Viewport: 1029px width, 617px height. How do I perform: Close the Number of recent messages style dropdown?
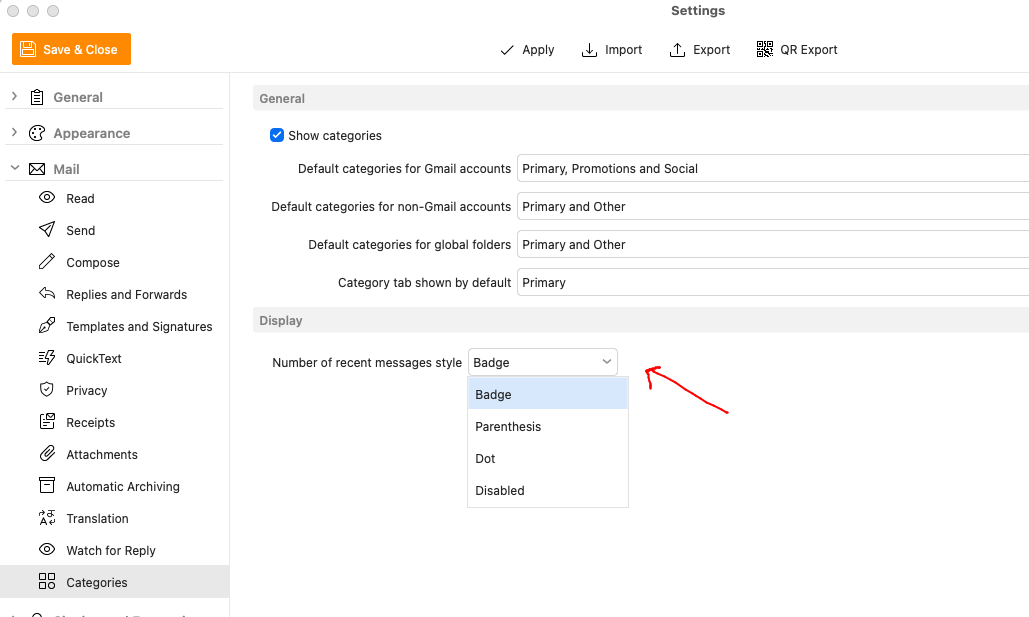click(x=543, y=362)
